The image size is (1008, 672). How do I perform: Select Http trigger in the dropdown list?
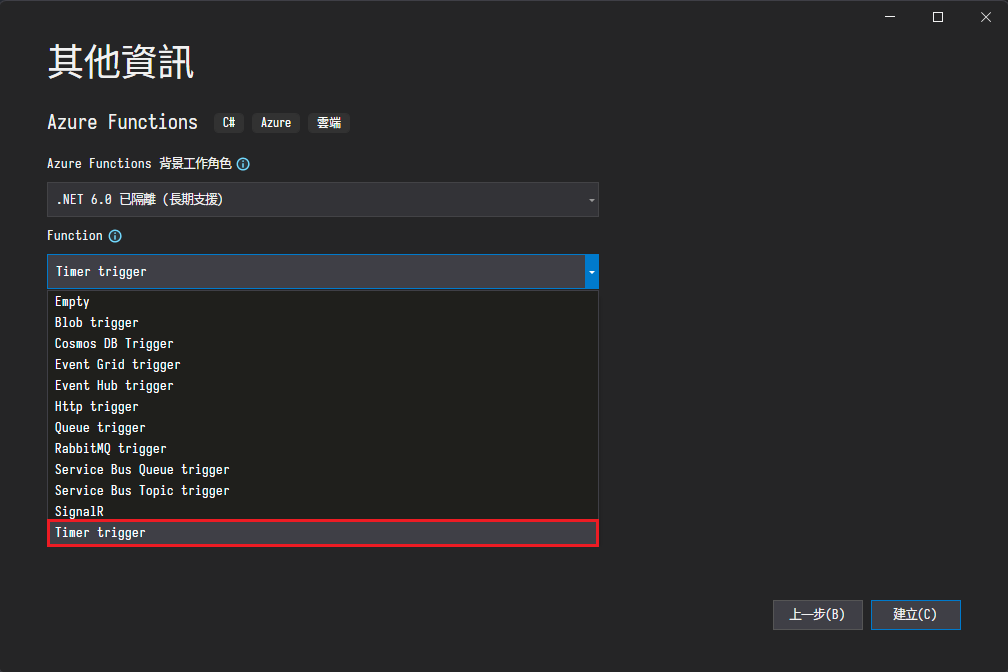pos(323,406)
